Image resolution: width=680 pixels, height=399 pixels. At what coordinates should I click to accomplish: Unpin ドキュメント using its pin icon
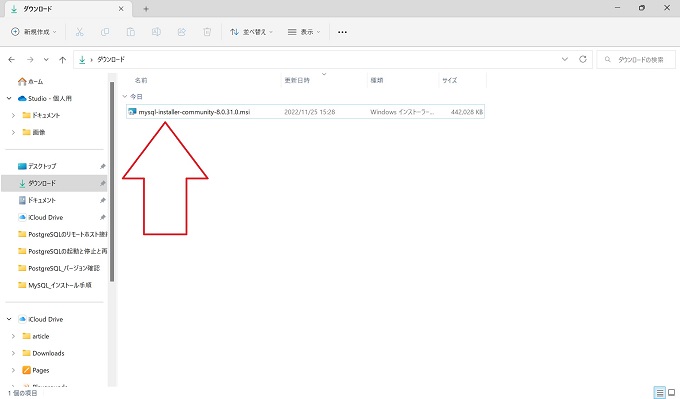point(103,200)
